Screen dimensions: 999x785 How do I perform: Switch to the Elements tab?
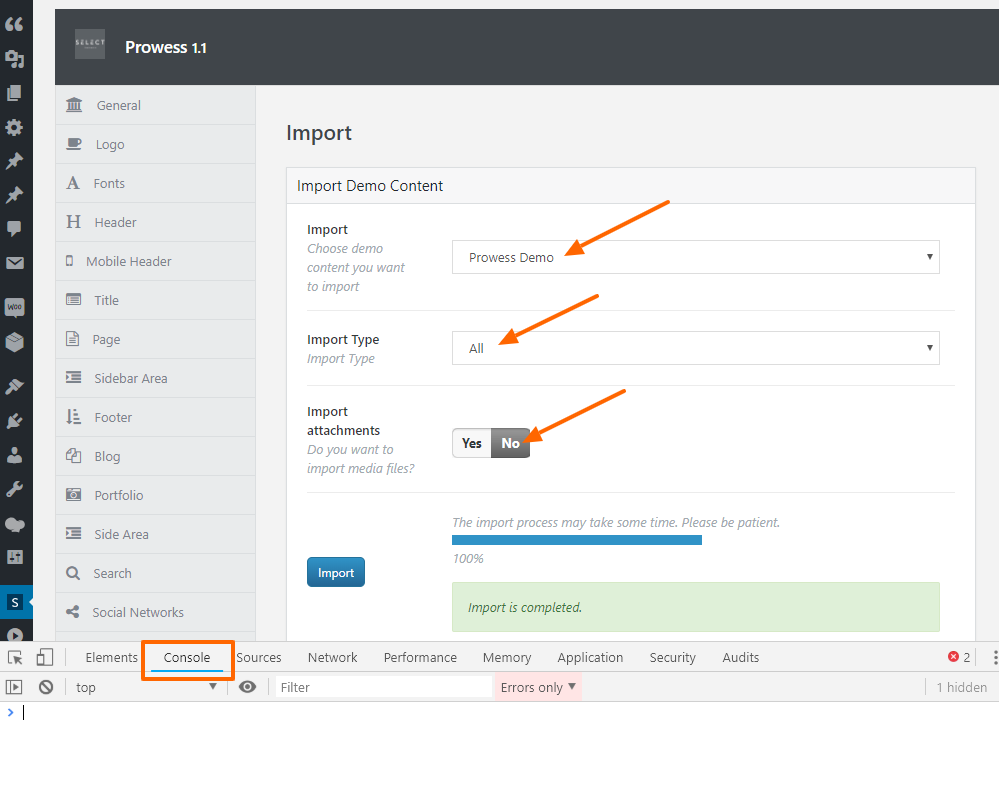click(111, 657)
